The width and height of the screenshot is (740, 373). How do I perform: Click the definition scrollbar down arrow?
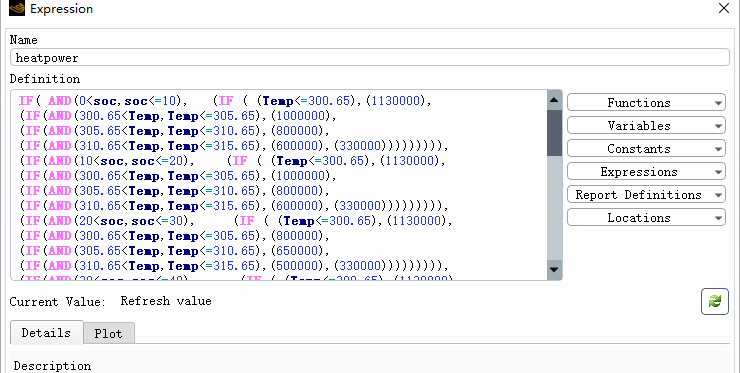(554, 270)
